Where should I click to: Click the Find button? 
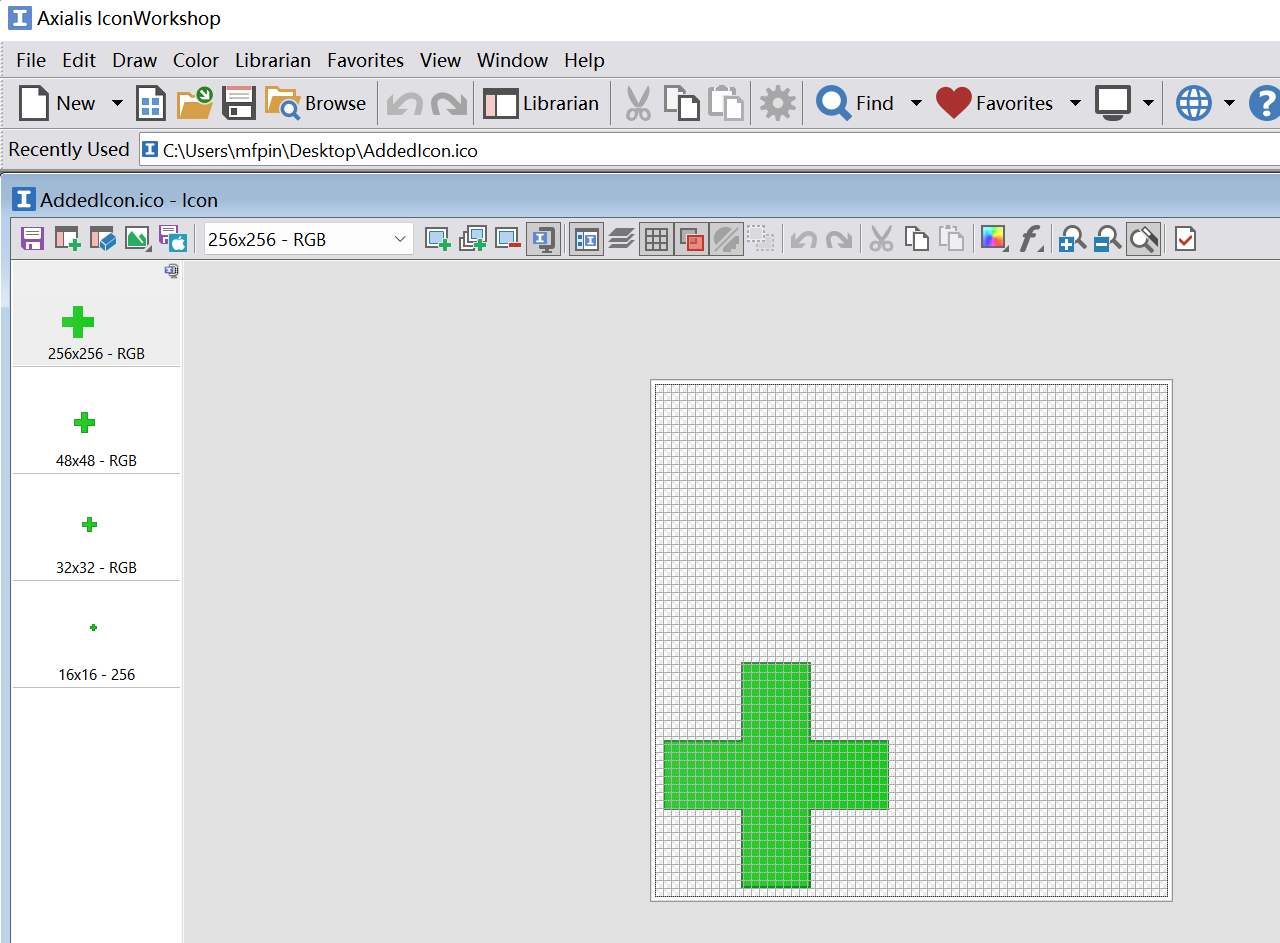[856, 103]
